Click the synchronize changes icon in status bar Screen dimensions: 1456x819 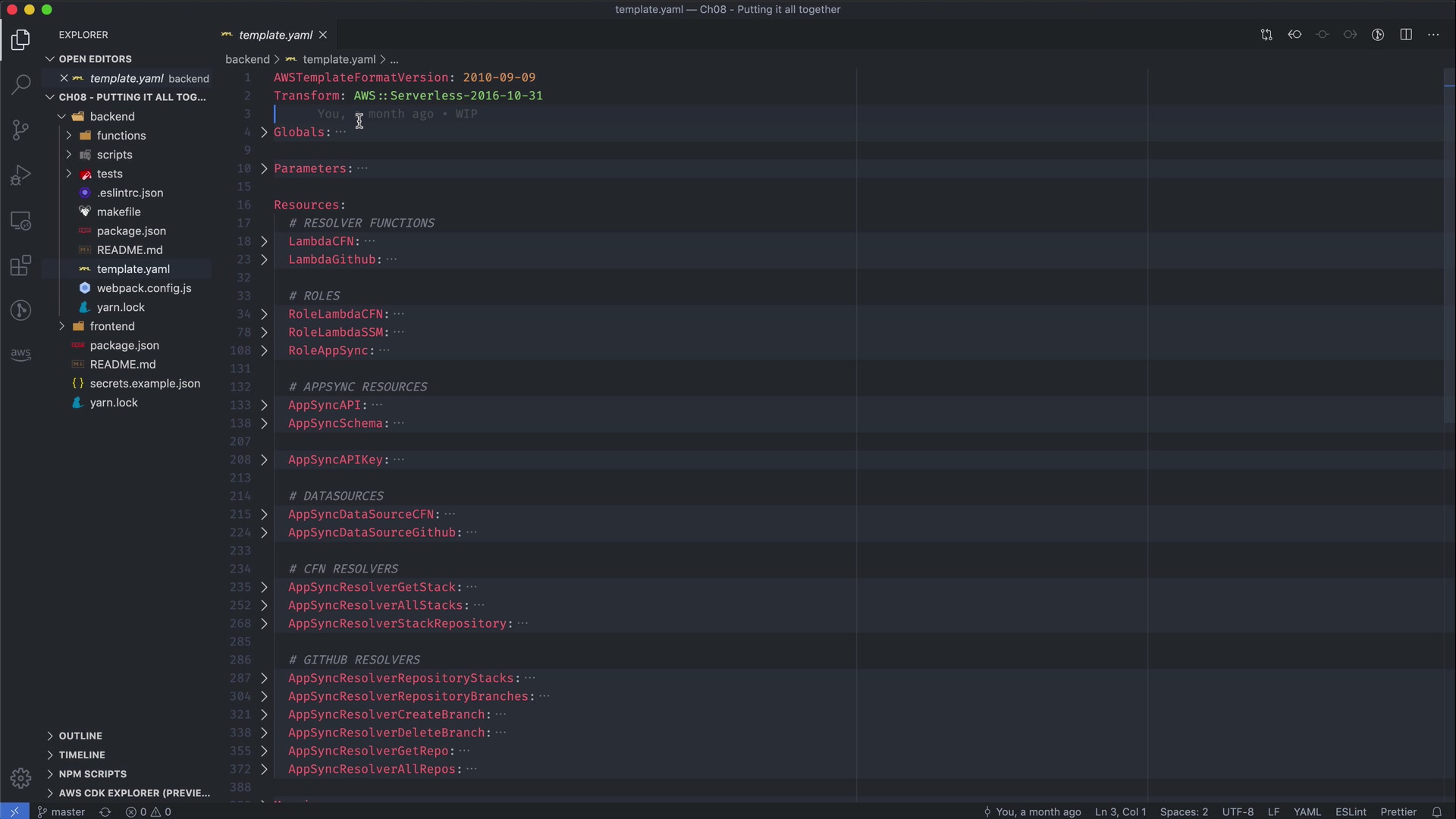point(105,811)
